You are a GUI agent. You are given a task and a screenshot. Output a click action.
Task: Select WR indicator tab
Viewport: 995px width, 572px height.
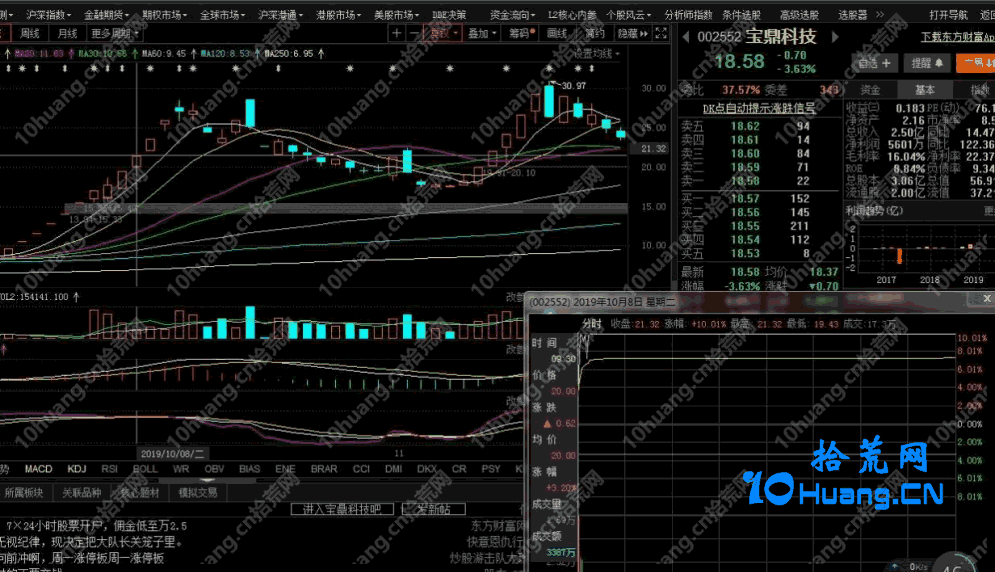click(x=181, y=469)
